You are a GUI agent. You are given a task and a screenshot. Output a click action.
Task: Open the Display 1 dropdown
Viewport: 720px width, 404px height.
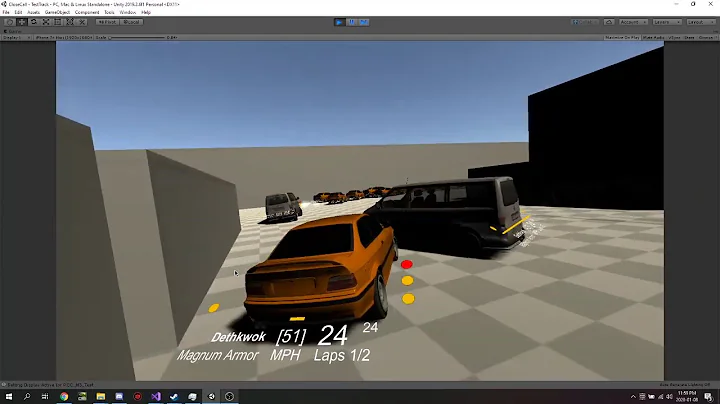pyautogui.click(x=17, y=37)
